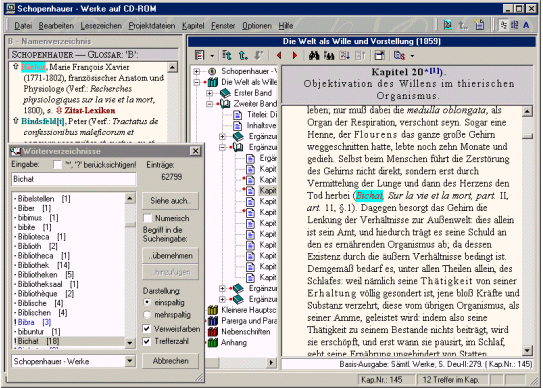Collapse the Zweiter Band tree node
Image resolution: width=543 pixels, height=388 pixels.
[209, 104]
